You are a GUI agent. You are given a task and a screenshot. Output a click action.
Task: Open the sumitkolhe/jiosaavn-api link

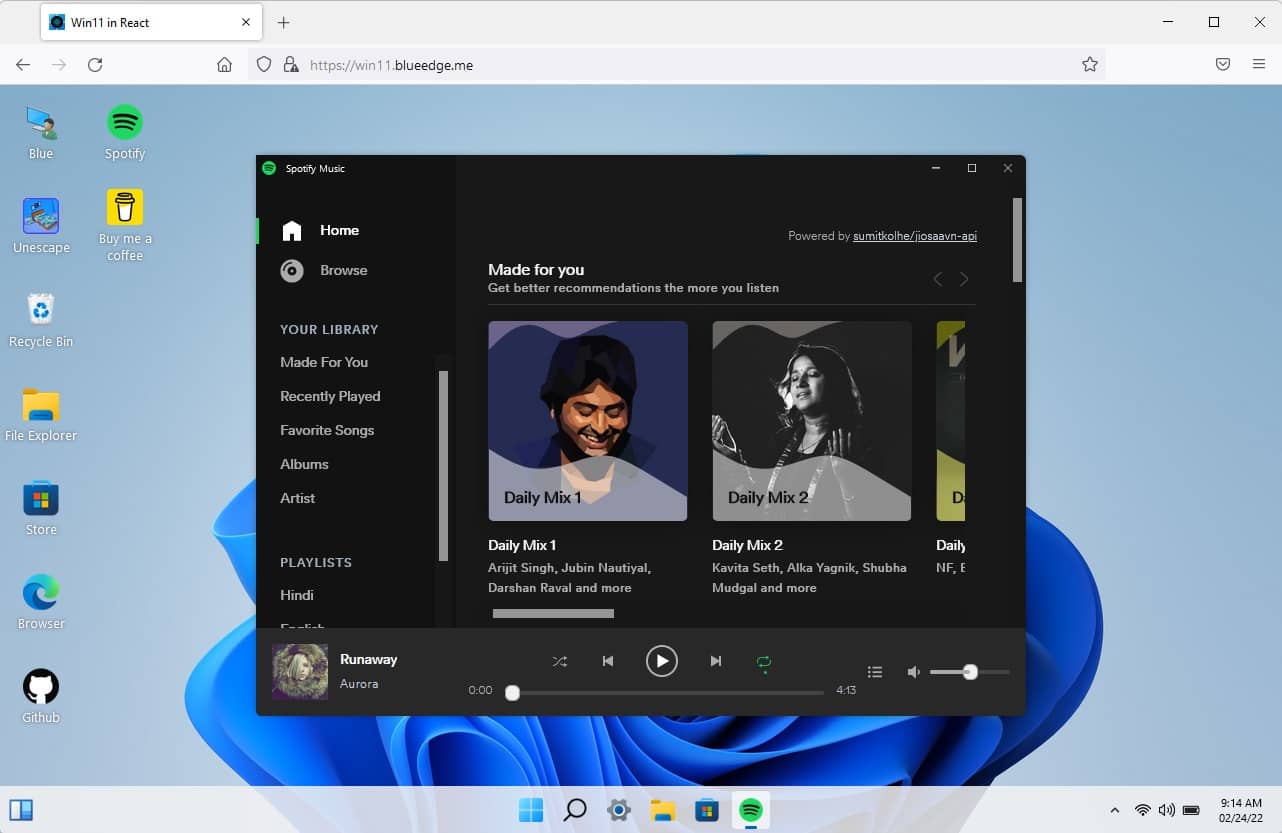click(915, 236)
